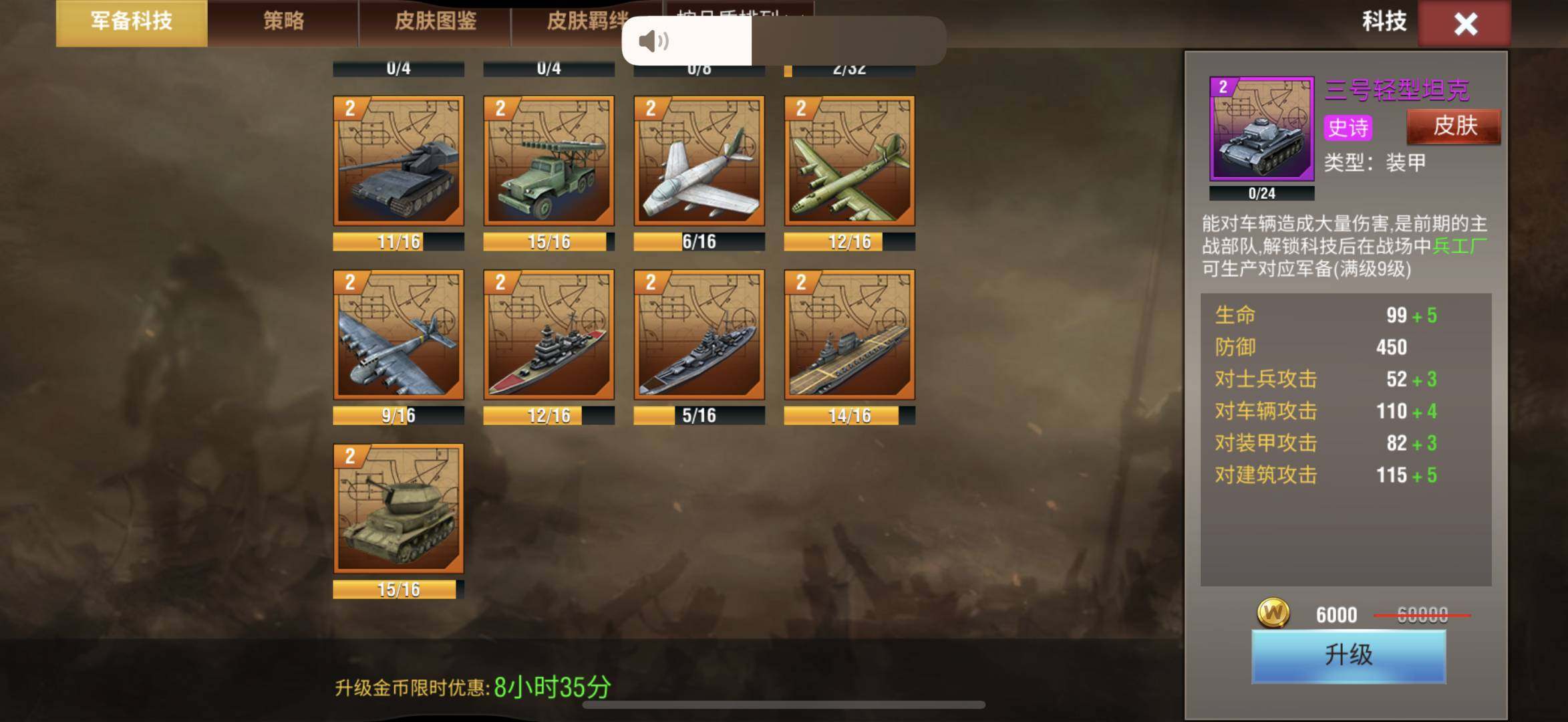Select the anti-aircraft tank card
This screenshot has height=722, width=1568.
click(x=398, y=509)
